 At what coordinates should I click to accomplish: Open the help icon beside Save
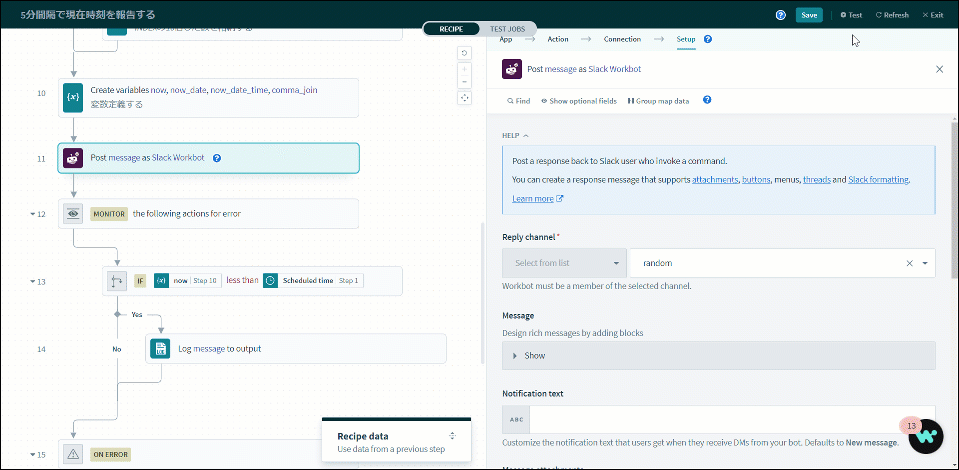pyautogui.click(x=780, y=15)
